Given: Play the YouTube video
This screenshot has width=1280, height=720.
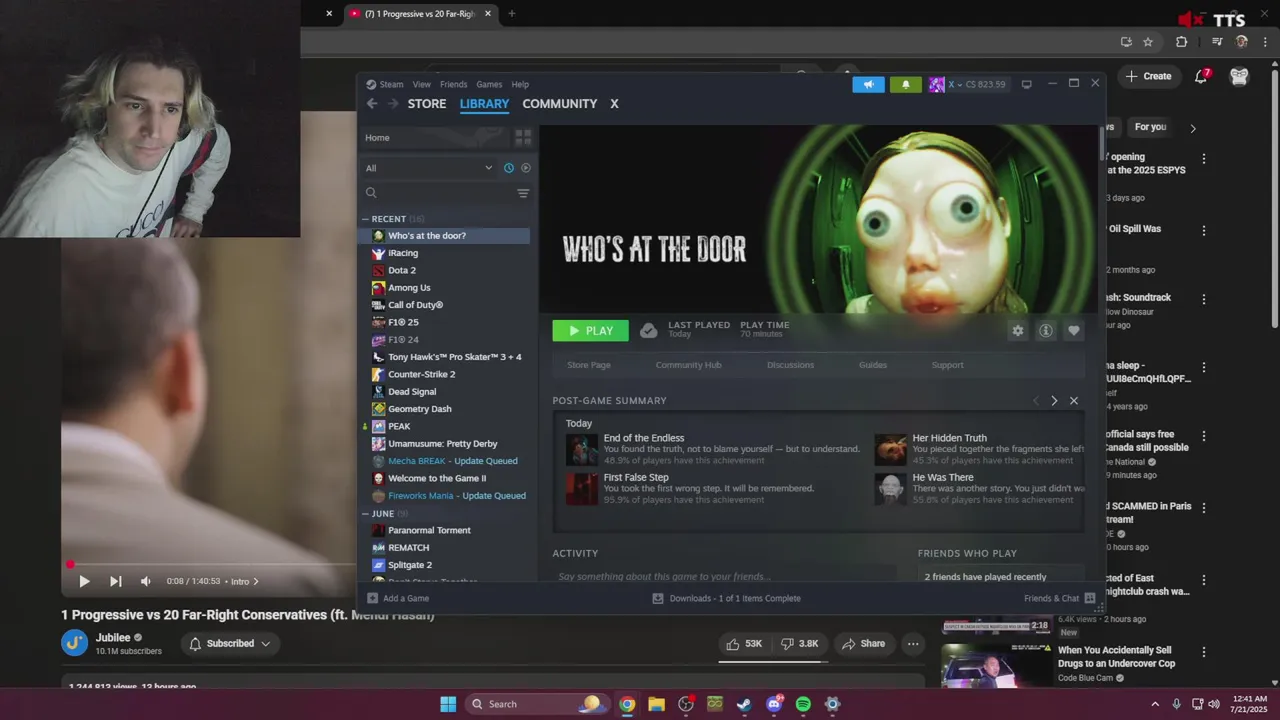Looking at the screenshot, I should [x=84, y=581].
